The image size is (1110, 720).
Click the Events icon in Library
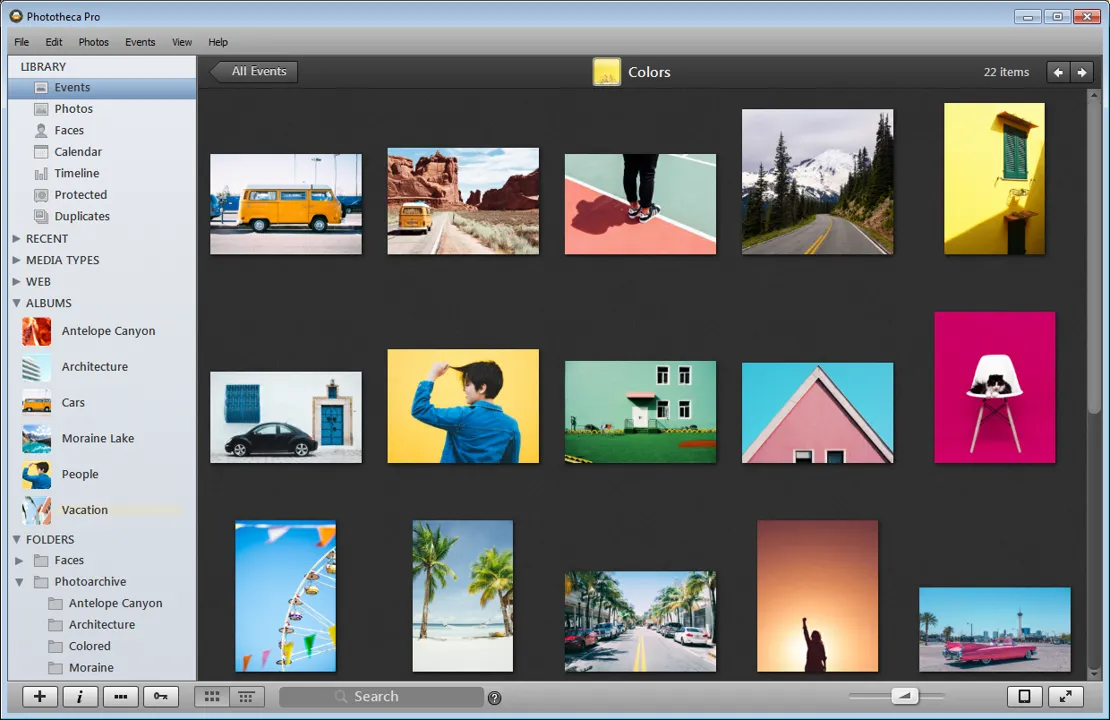coord(41,88)
